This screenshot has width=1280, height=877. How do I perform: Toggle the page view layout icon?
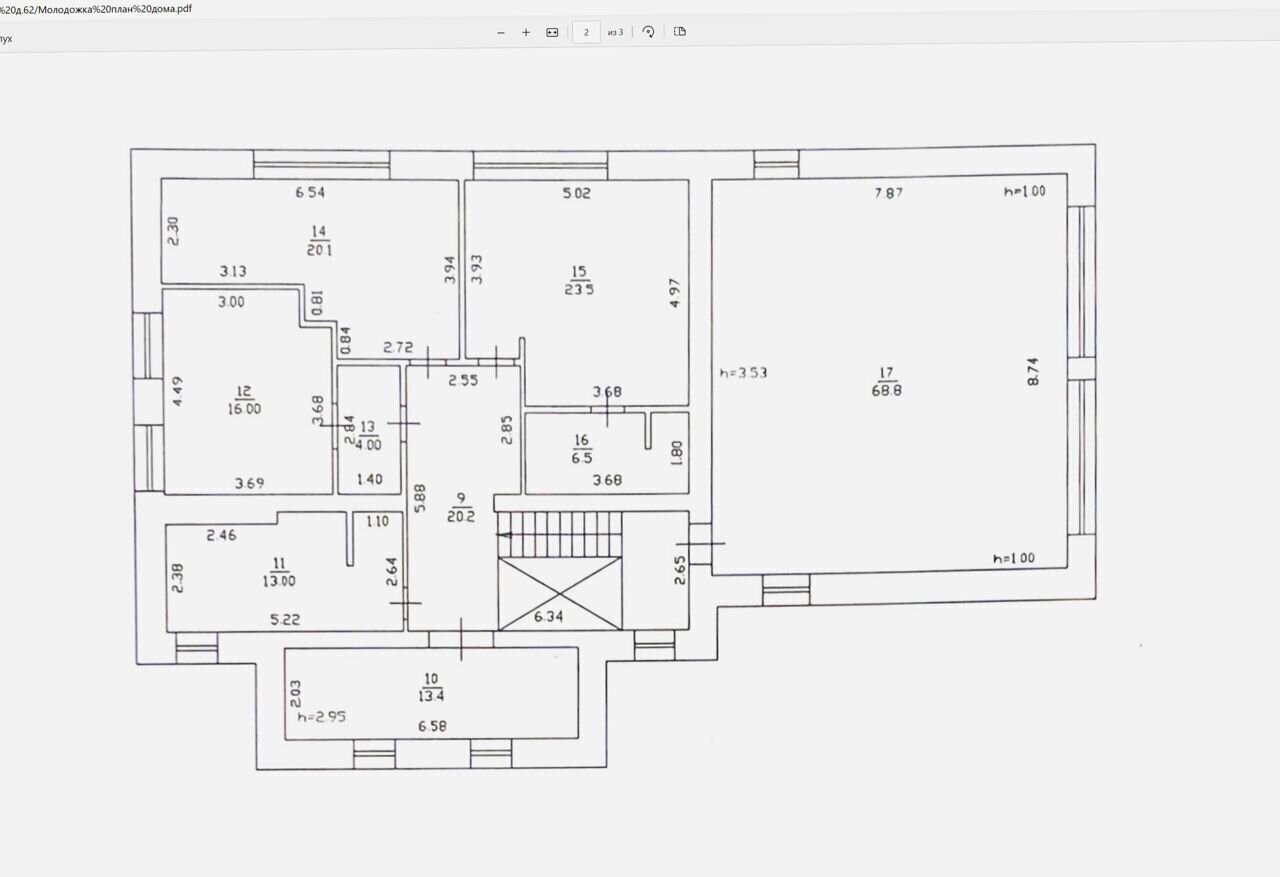coord(680,32)
